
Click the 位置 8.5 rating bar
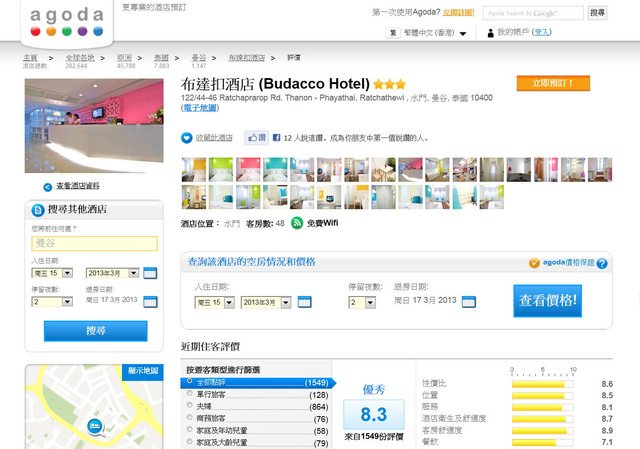542,396
